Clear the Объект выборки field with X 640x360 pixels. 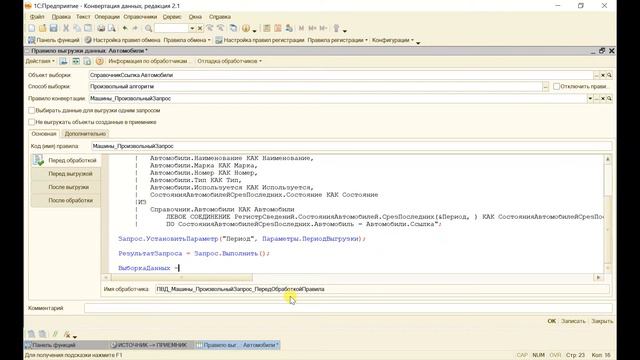[x=602, y=75]
